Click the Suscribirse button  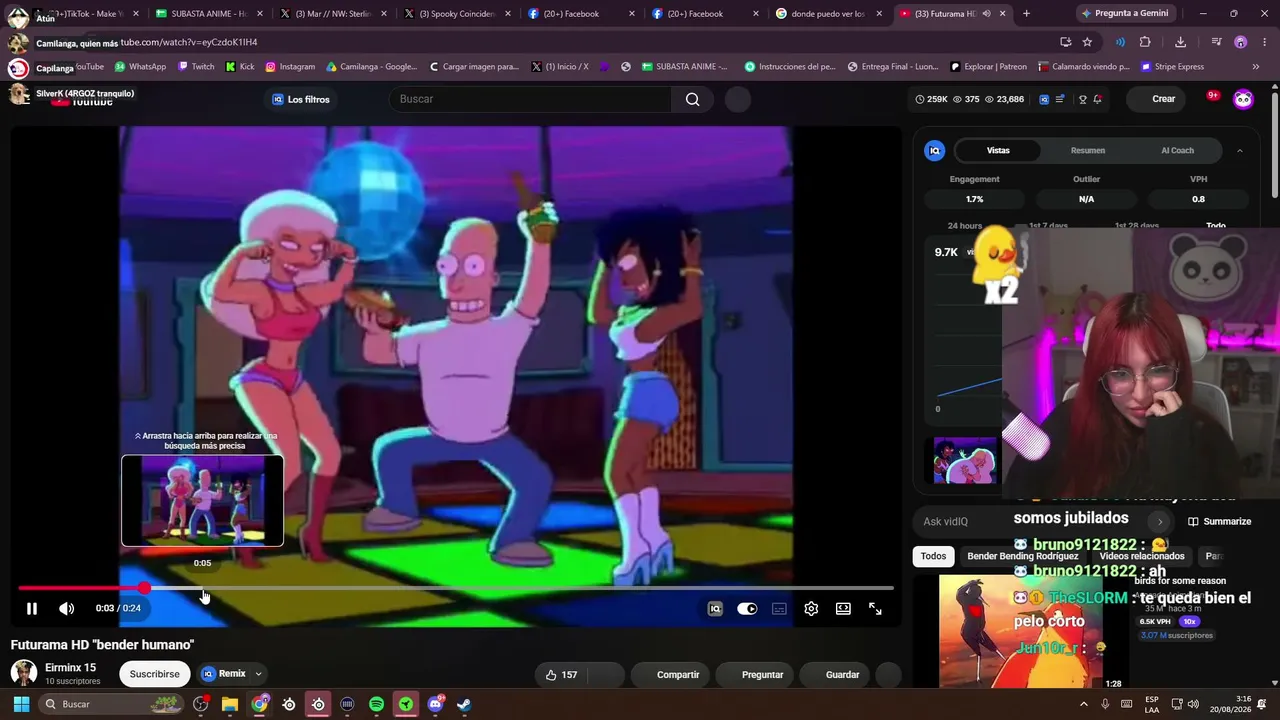click(x=155, y=674)
